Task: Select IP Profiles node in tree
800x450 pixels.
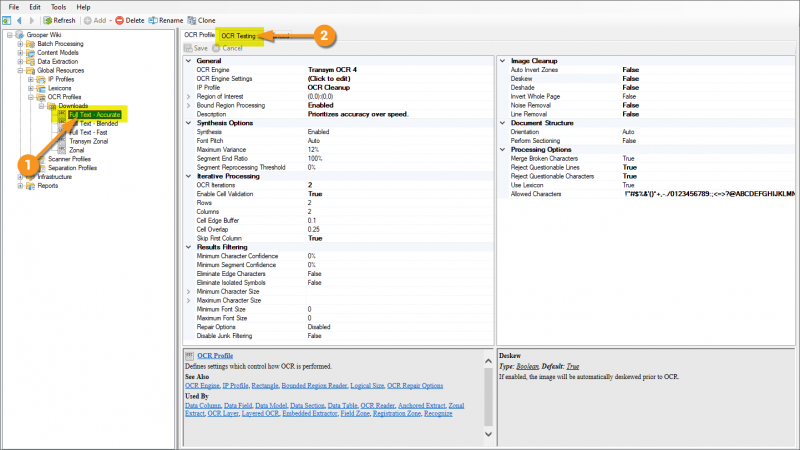Action: coord(61,79)
